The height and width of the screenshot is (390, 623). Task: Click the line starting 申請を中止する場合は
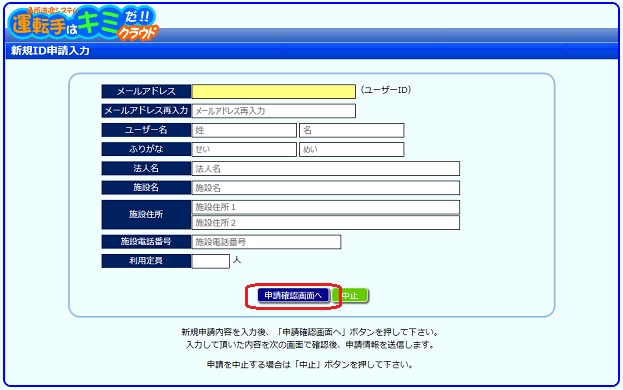coord(310,365)
